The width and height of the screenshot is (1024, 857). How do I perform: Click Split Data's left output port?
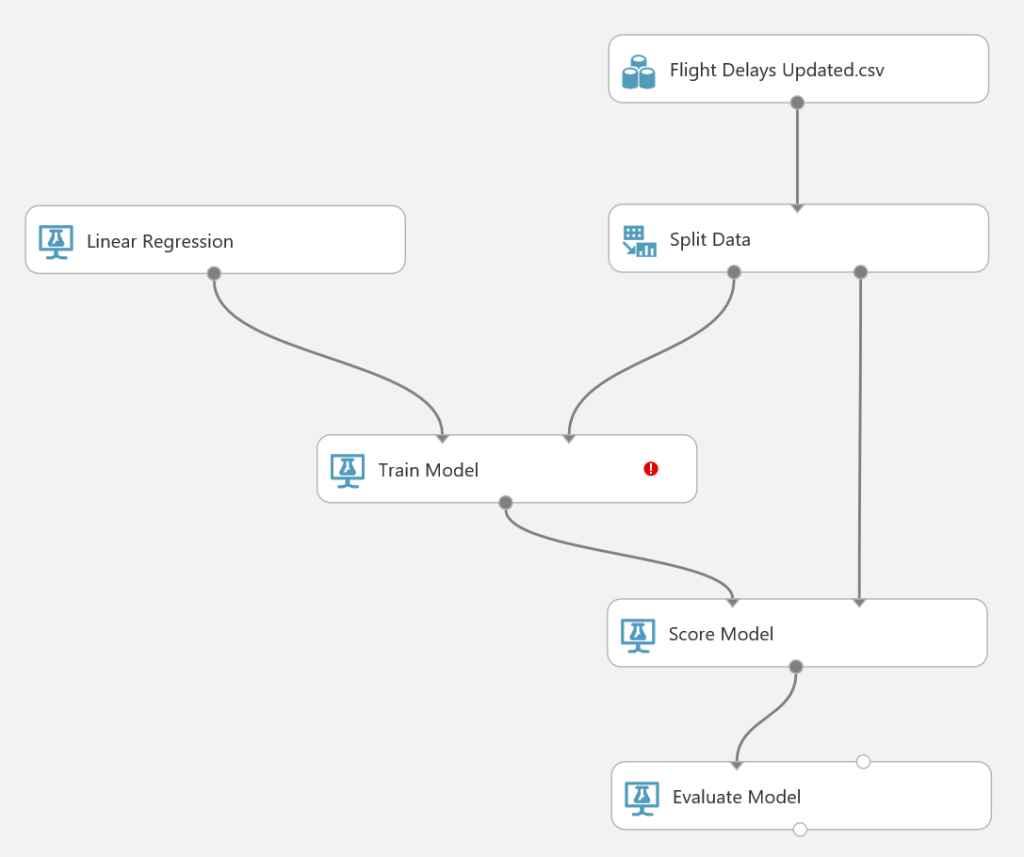coord(734,272)
